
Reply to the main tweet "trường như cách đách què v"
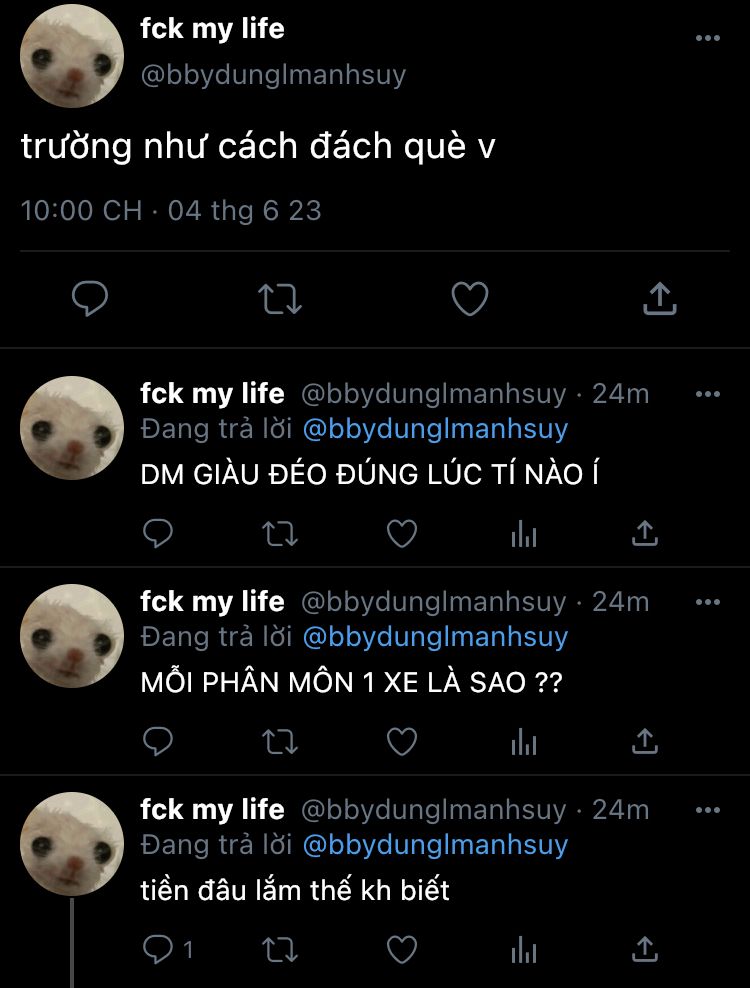point(90,298)
